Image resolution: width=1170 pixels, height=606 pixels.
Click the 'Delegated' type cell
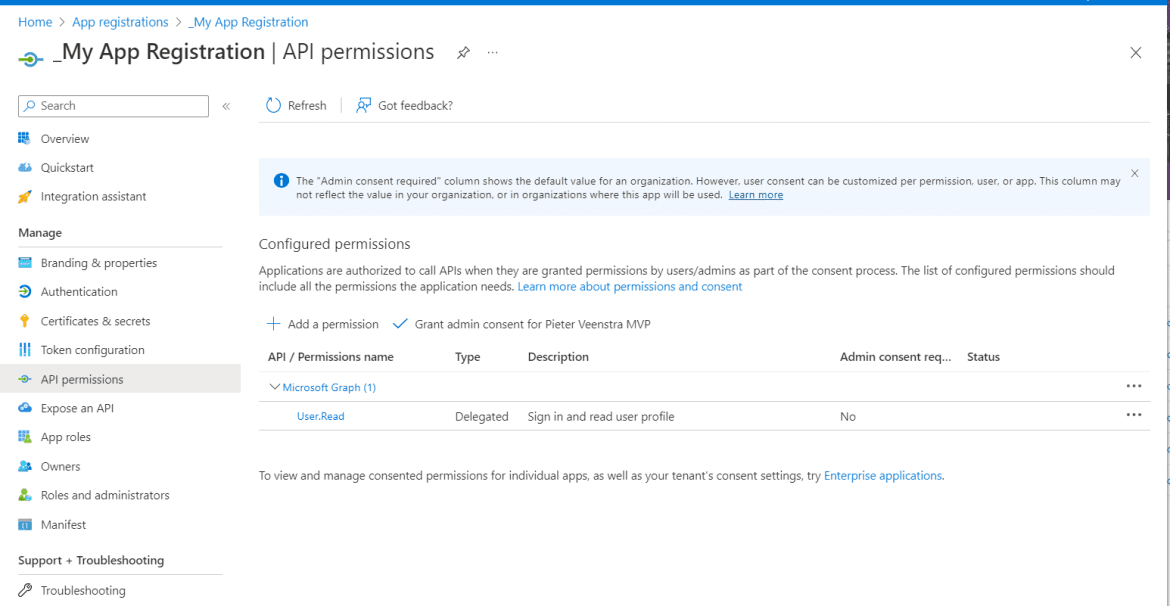(x=481, y=416)
